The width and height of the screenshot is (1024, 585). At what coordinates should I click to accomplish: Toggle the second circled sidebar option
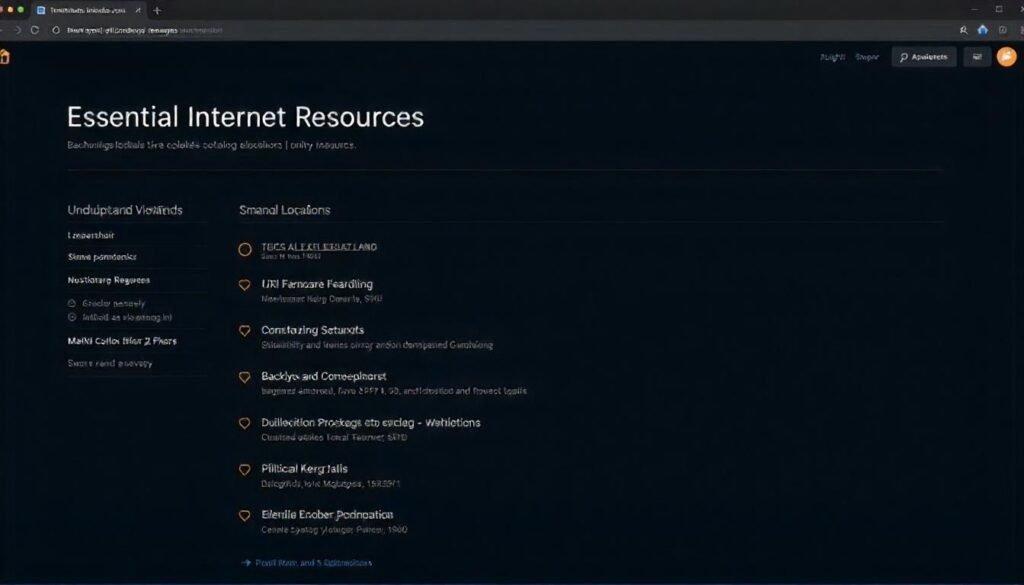click(x=72, y=317)
